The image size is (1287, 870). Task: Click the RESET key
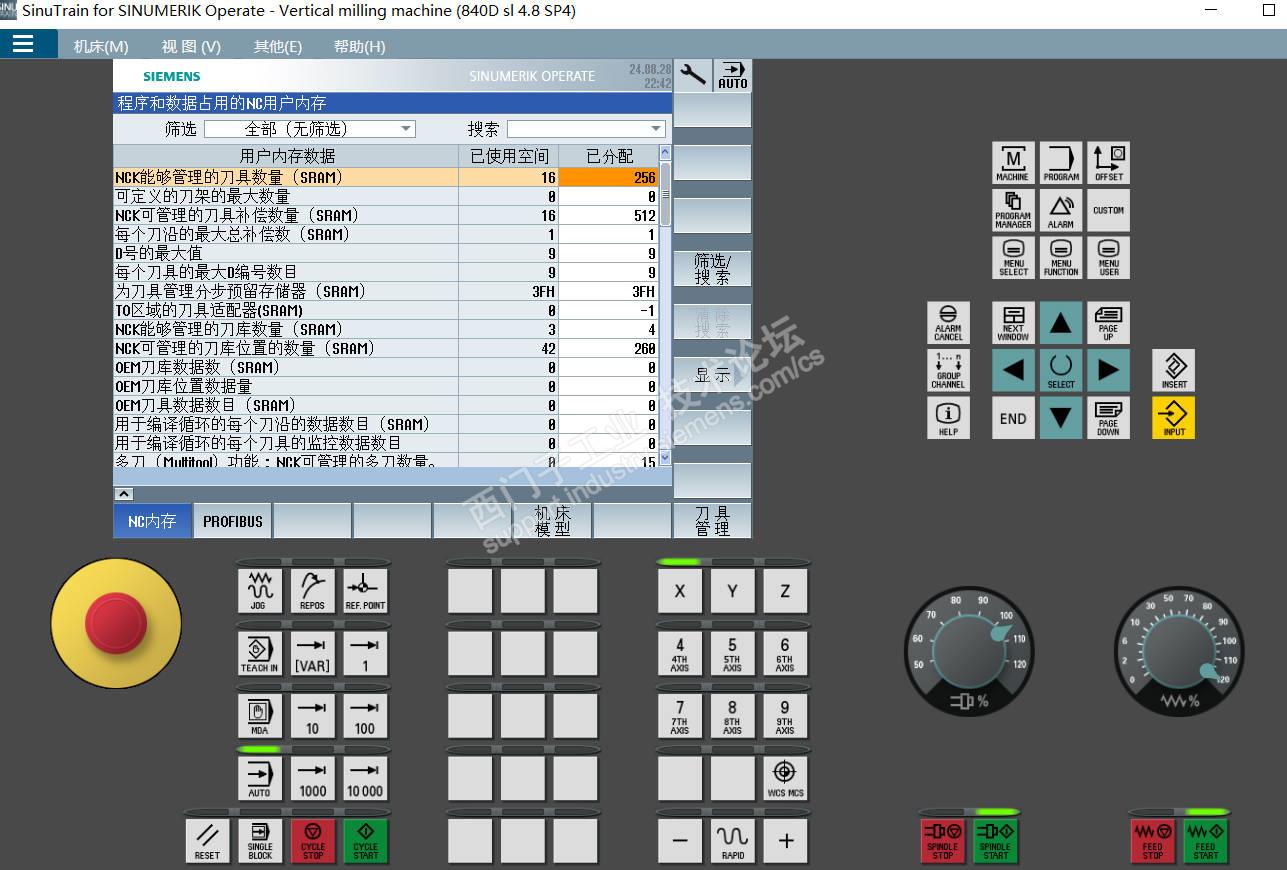coord(207,840)
